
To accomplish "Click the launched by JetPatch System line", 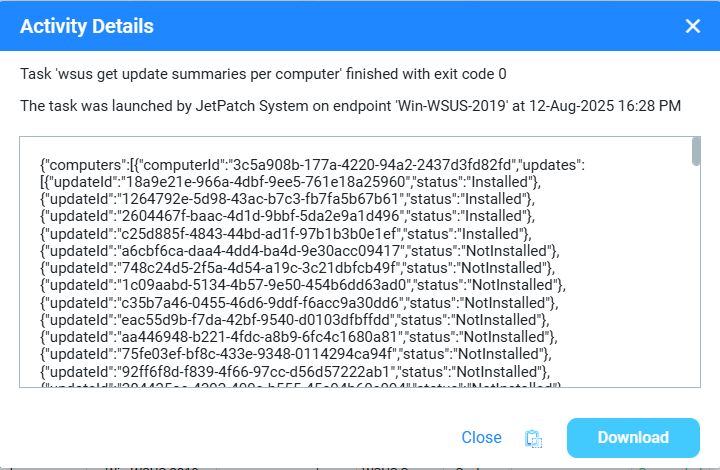I will [350, 105].
